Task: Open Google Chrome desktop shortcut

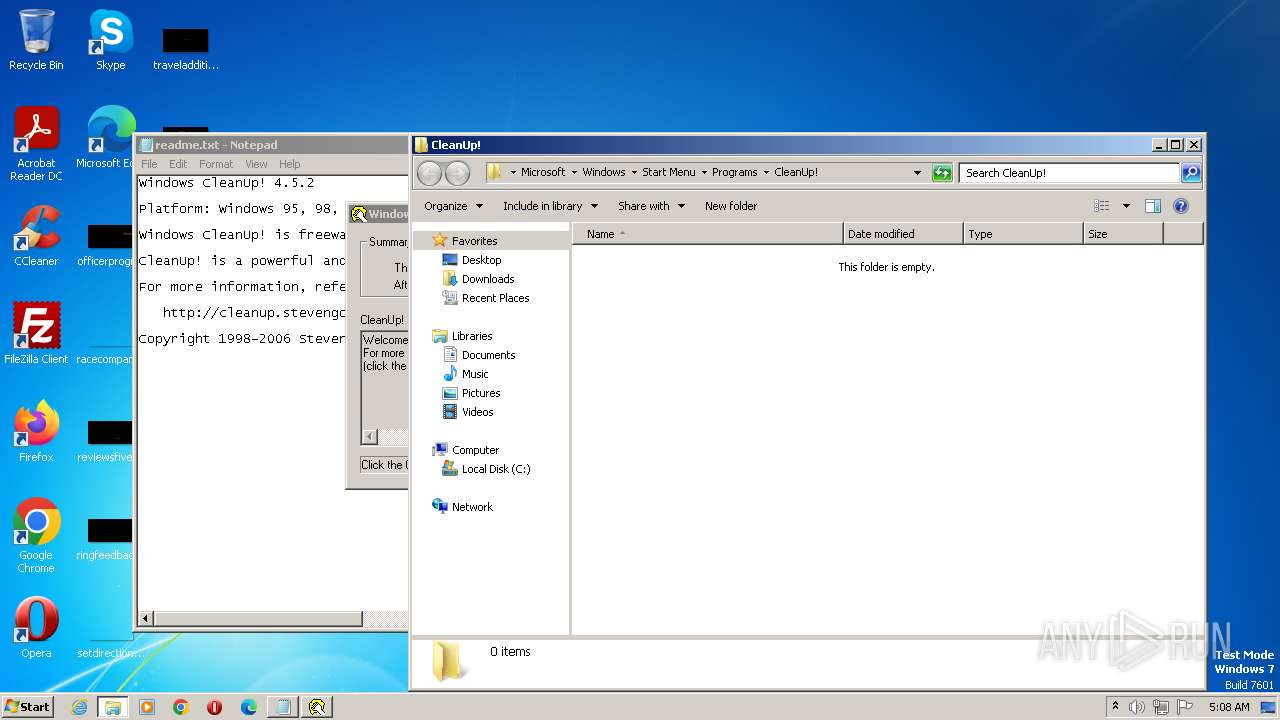Action: click(x=36, y=536)
